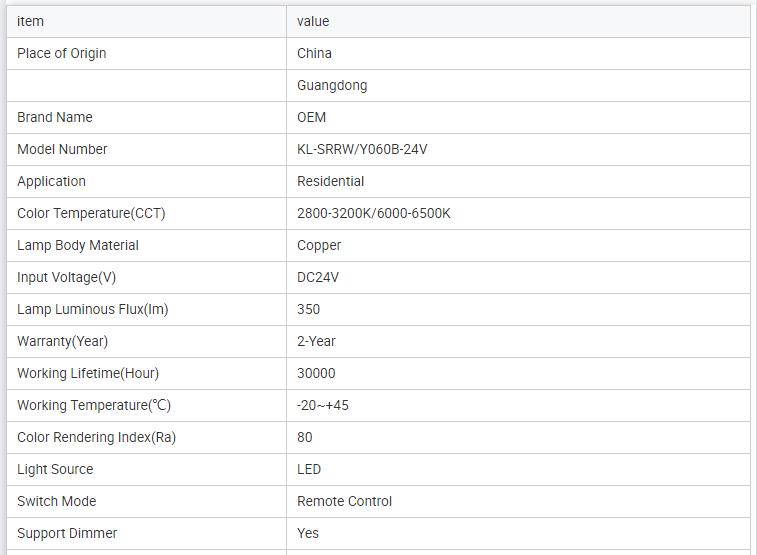Viewport: 757px width, 555px height.
Task: Select the 'Guangdong' value cell
Action: point(332,85)
